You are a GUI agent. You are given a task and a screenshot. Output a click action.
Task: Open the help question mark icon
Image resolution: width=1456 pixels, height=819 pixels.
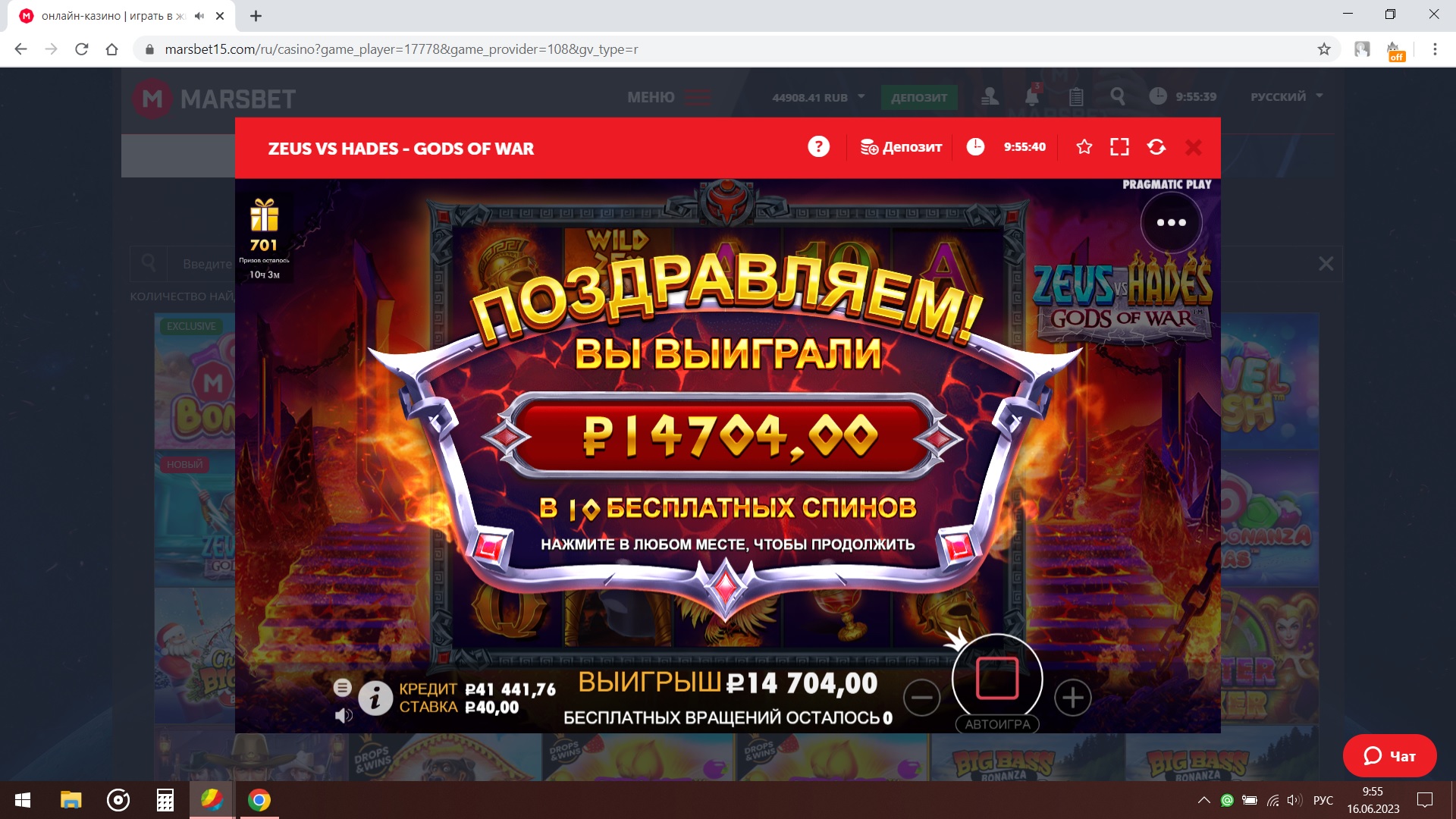coord(818,146)
